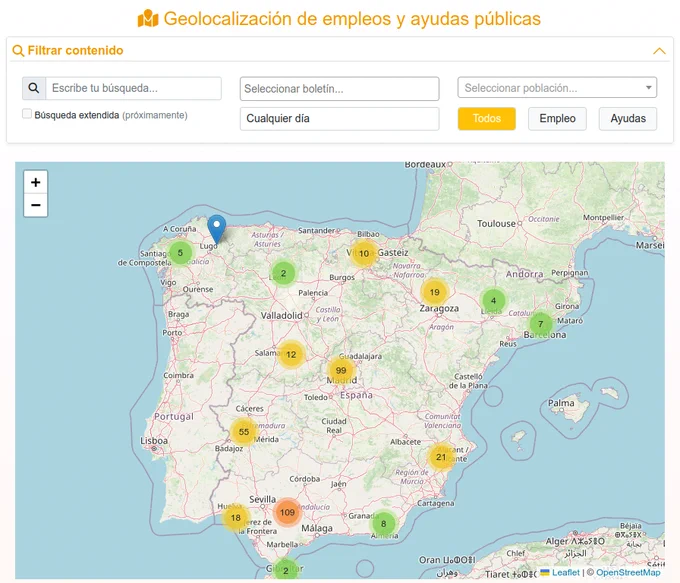Open the cluster marker 5 near Santiago

point(180,253)
